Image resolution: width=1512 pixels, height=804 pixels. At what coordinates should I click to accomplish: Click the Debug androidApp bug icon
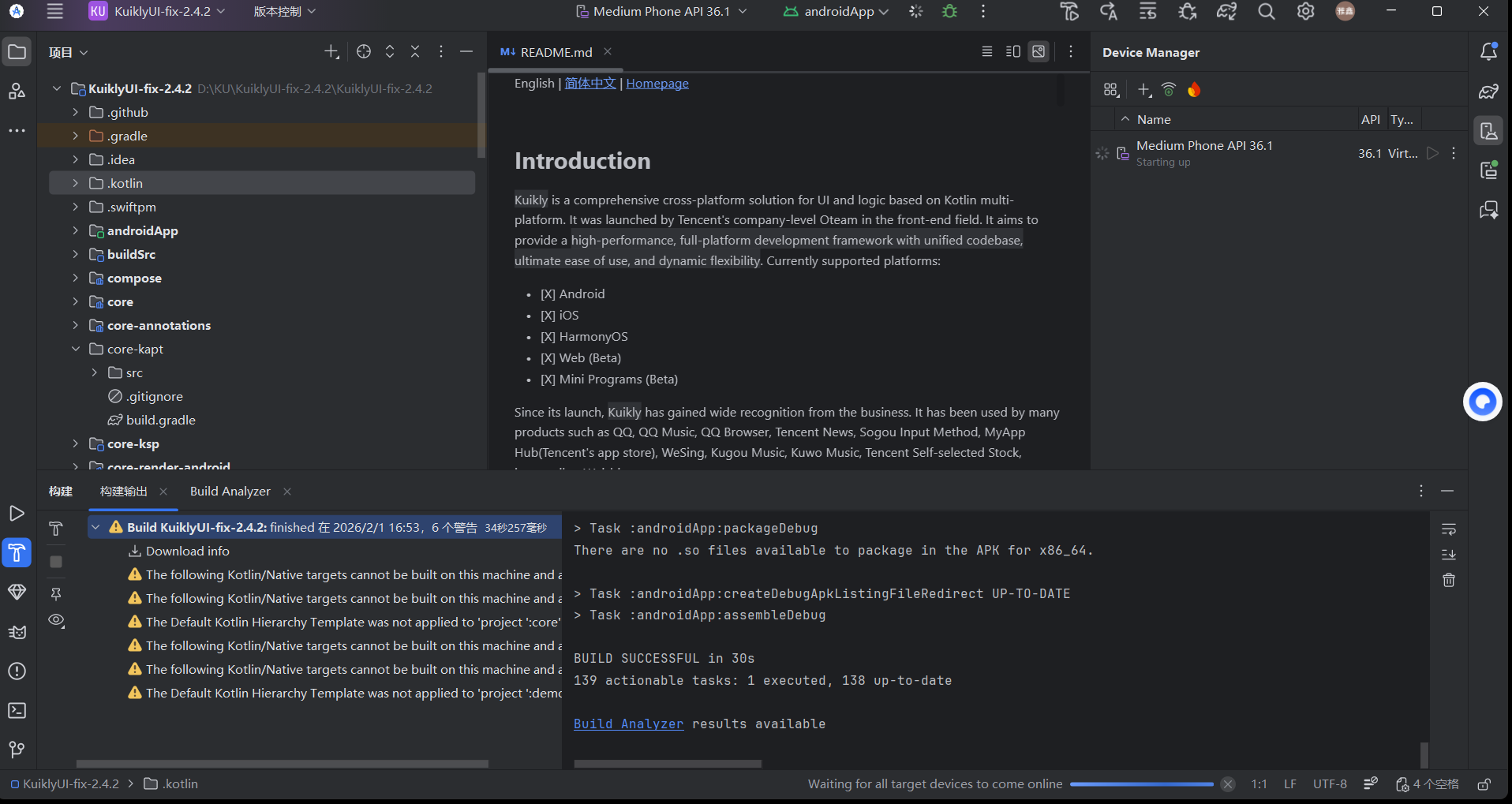pyautogui.click(x=949, y=11)
